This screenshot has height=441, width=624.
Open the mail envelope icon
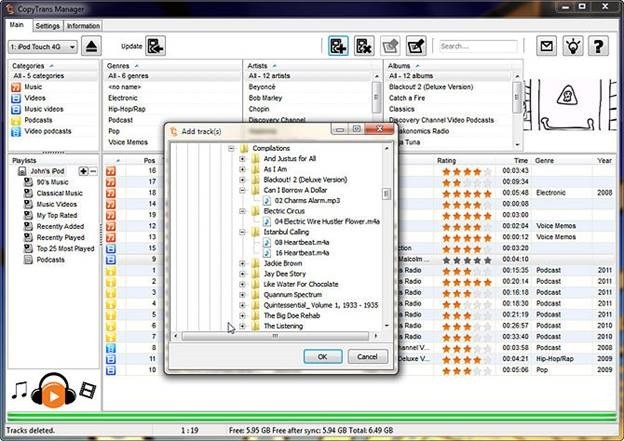coord(546,46)
